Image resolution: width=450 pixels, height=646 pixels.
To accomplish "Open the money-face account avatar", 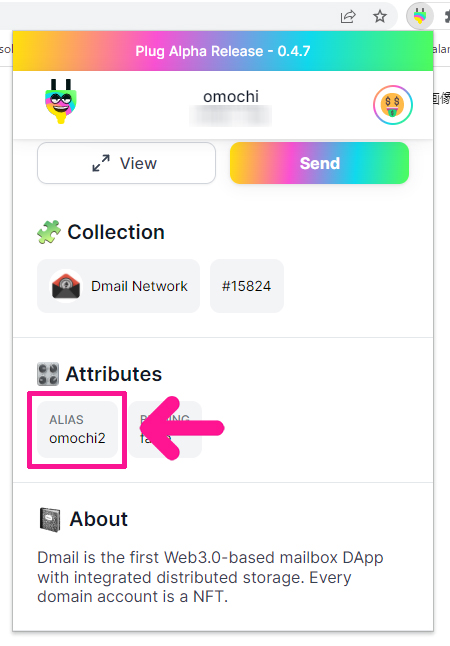I will pyautogui.click(x=393, y=105).
